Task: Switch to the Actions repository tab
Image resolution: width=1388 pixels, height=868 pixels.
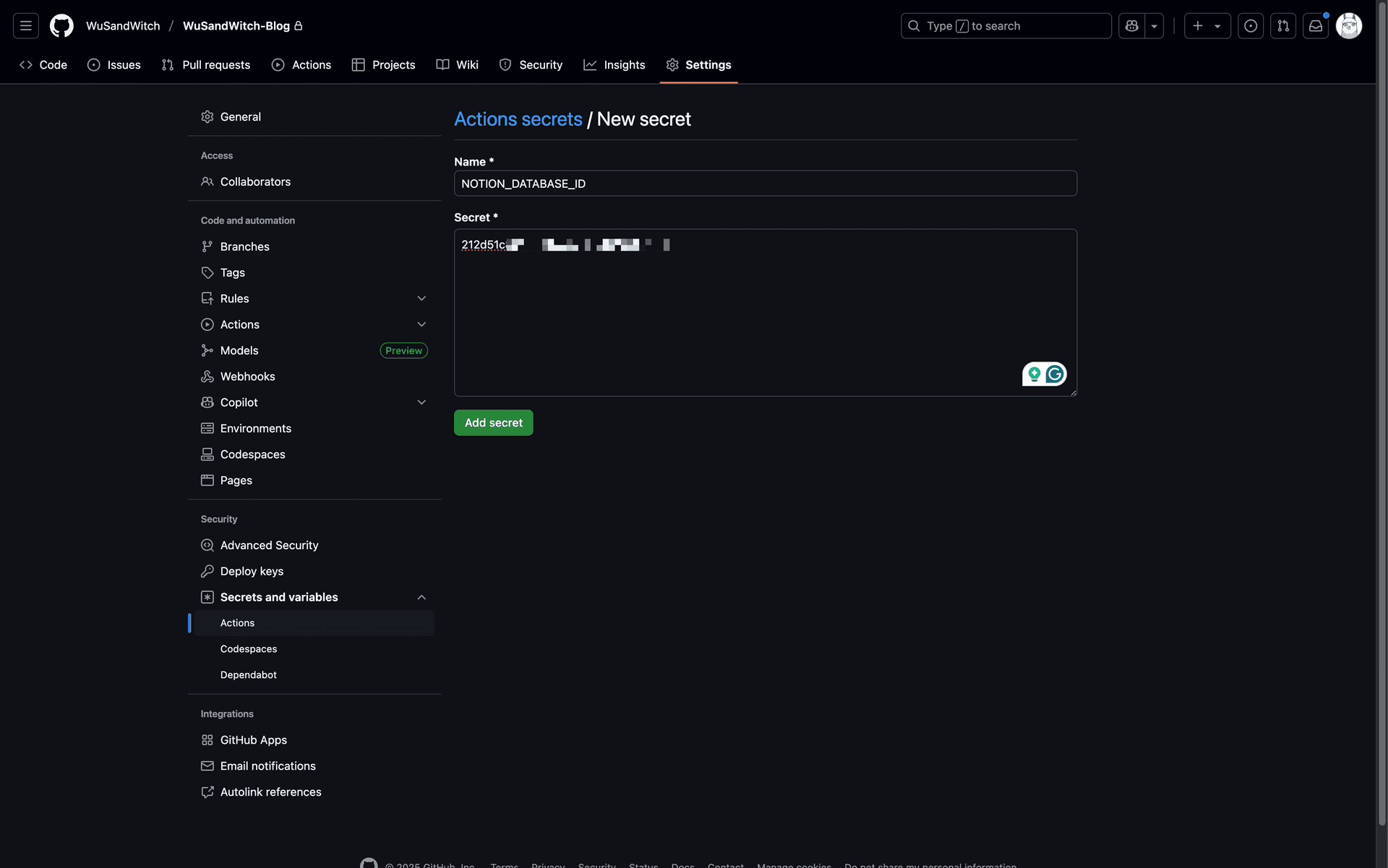Action: click(x=301, y=65)
